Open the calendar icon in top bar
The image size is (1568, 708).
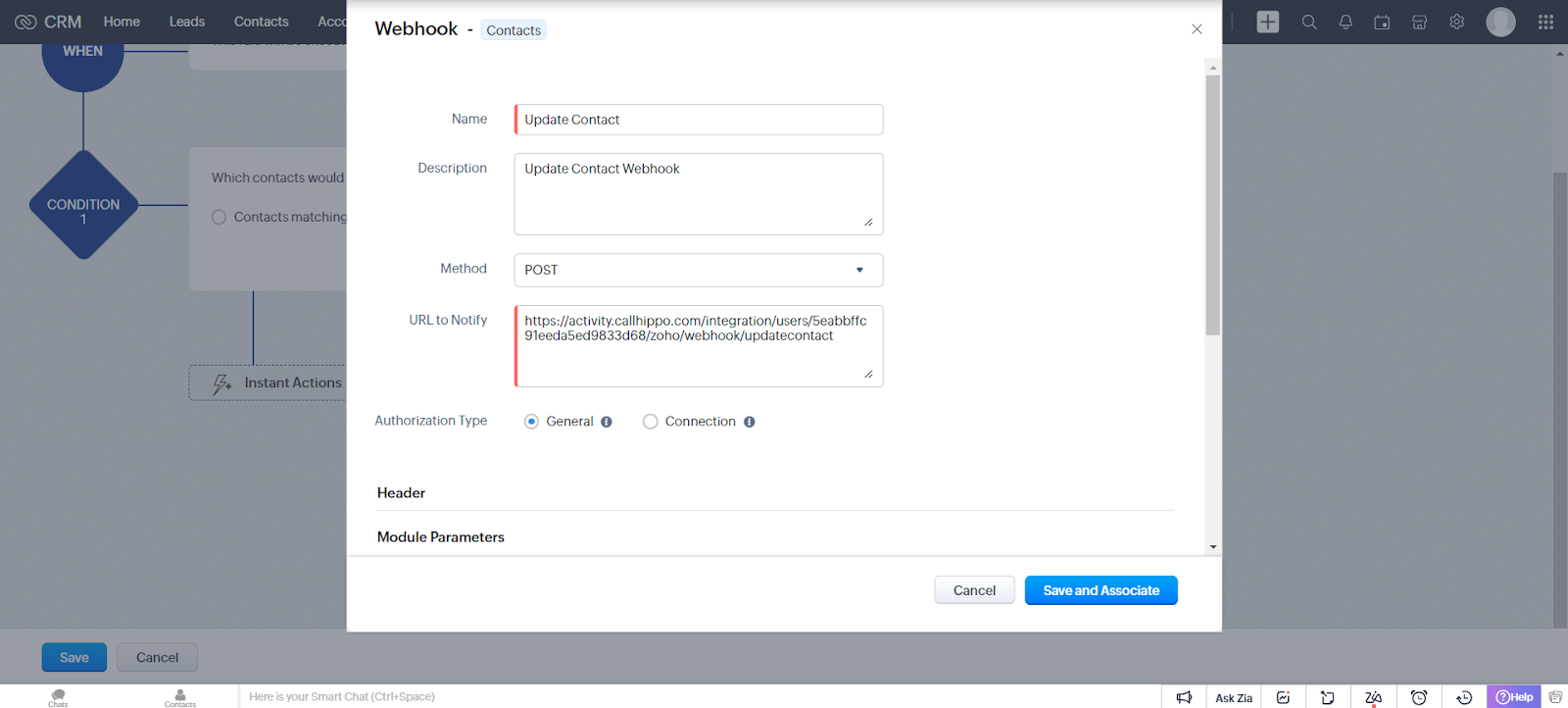point(1382,22)
